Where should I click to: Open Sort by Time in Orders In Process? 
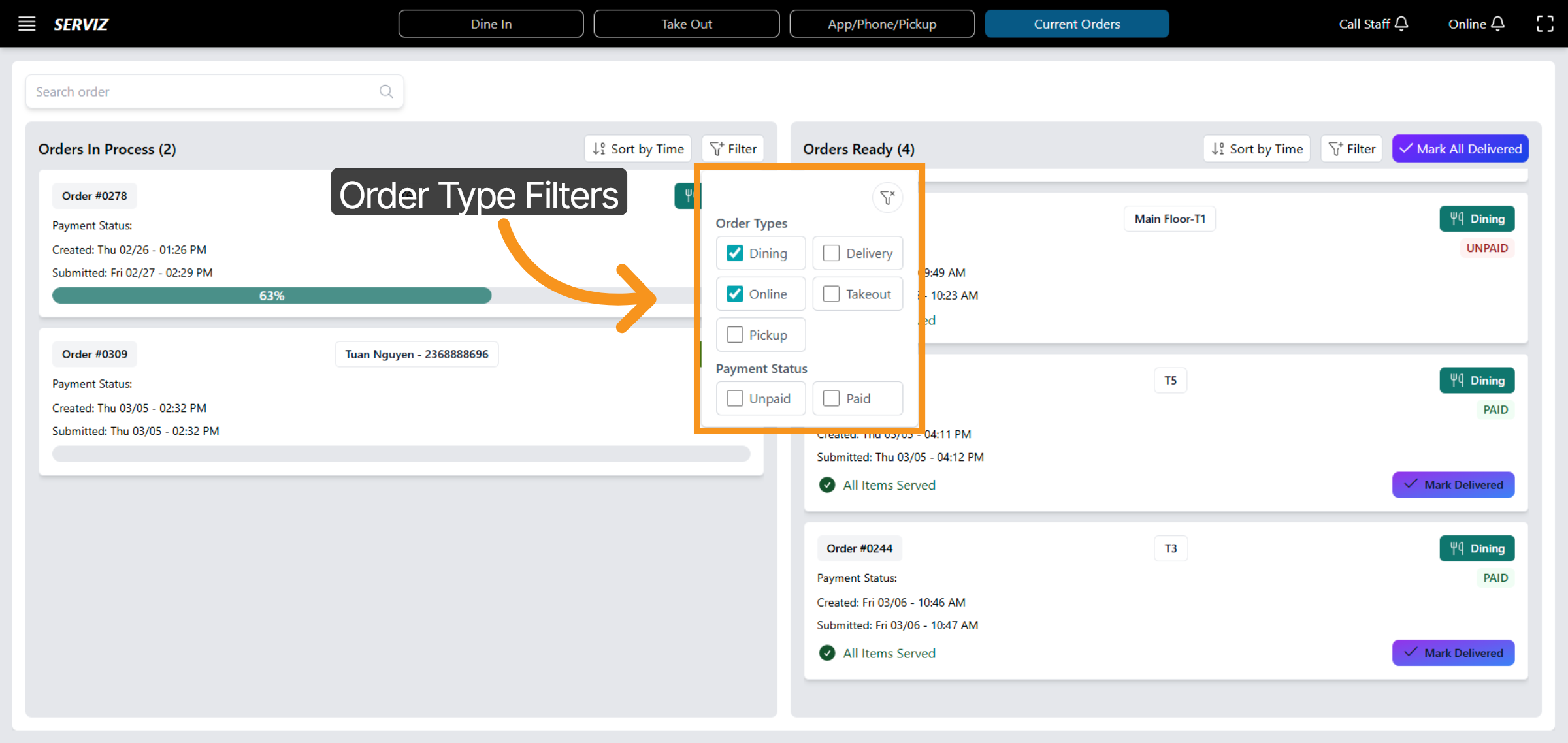click(x=637, y=148)
